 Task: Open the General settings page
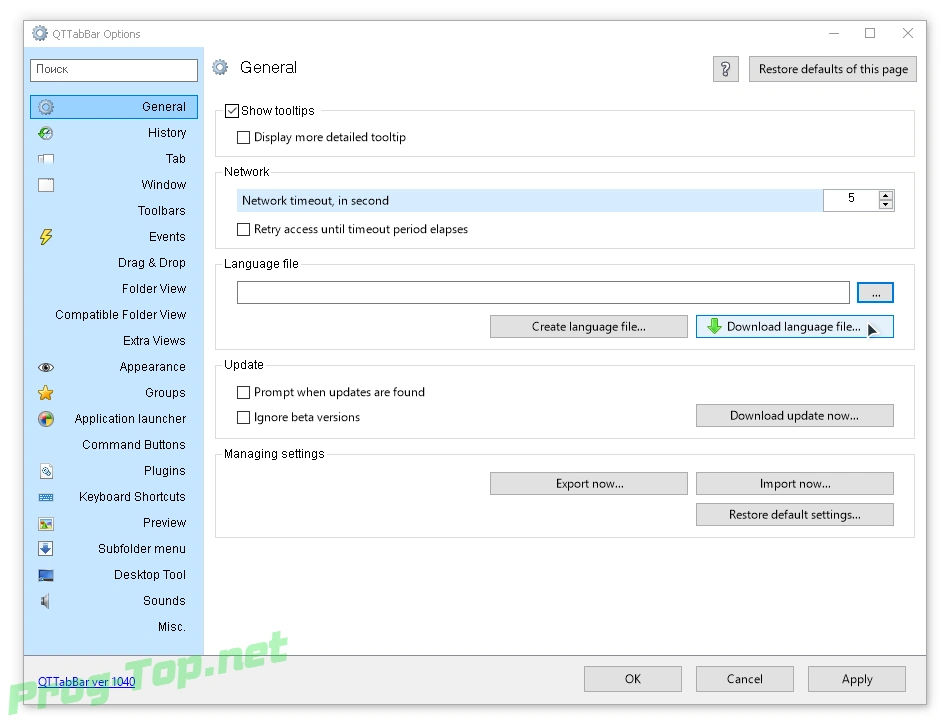(114, 107)
